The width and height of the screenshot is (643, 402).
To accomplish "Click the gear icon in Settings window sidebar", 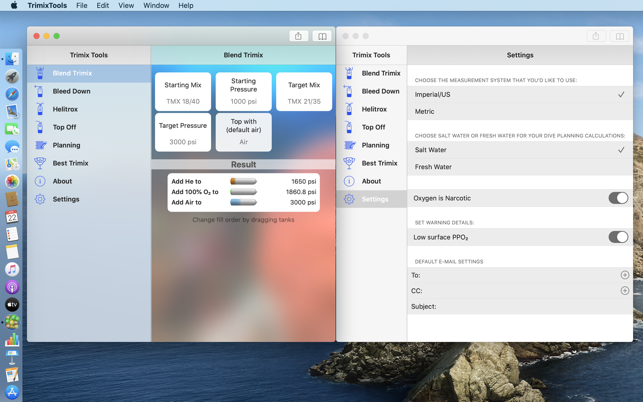I will click(349, 199).
